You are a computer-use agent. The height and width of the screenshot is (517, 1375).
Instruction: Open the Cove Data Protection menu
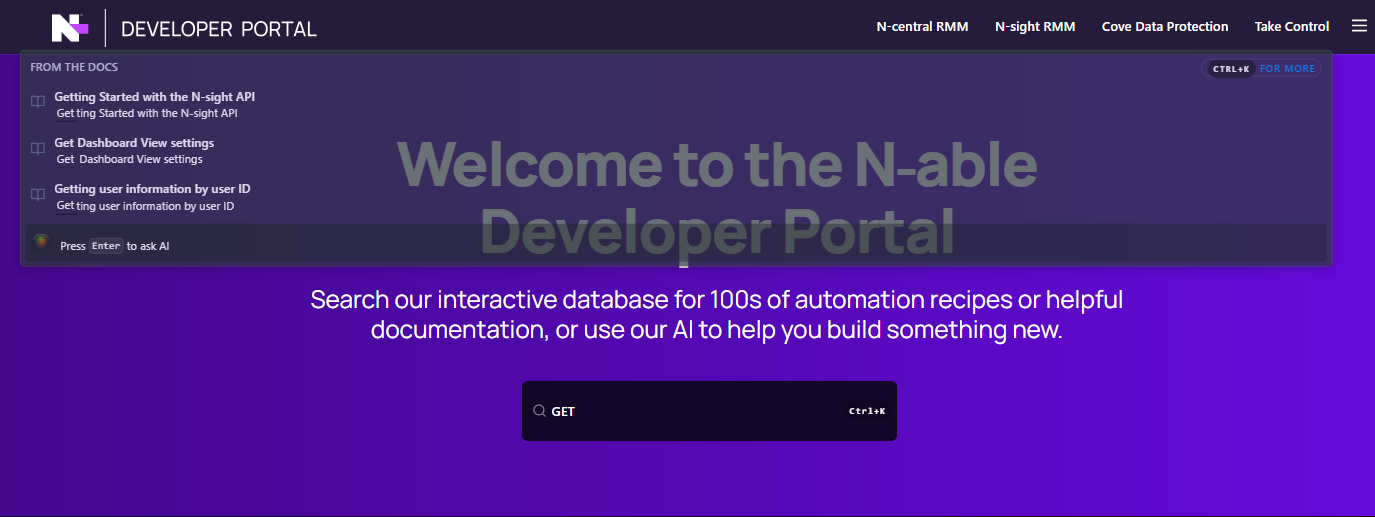(1165, 27)
